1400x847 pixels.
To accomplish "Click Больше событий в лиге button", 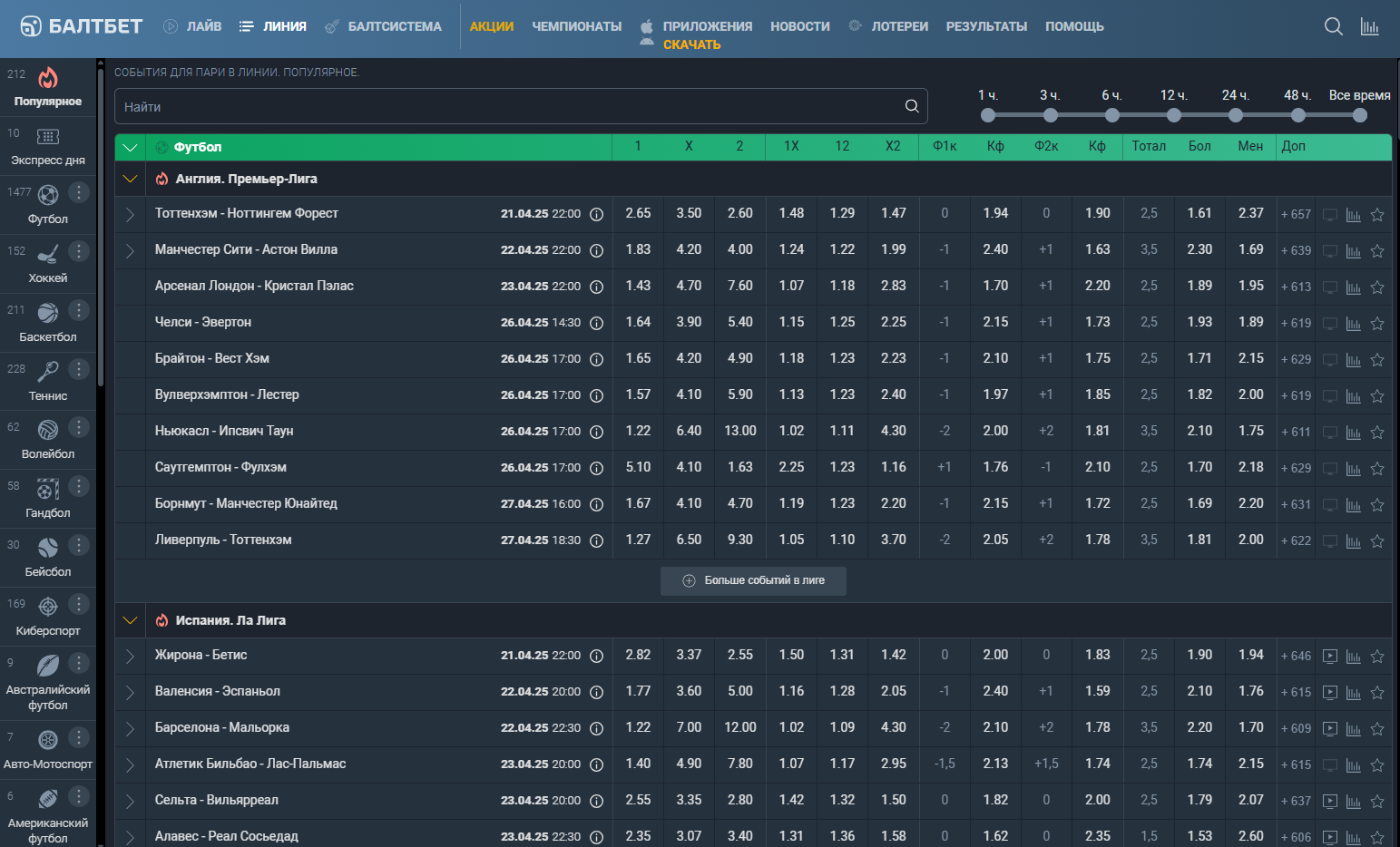I will click(753, 581).
